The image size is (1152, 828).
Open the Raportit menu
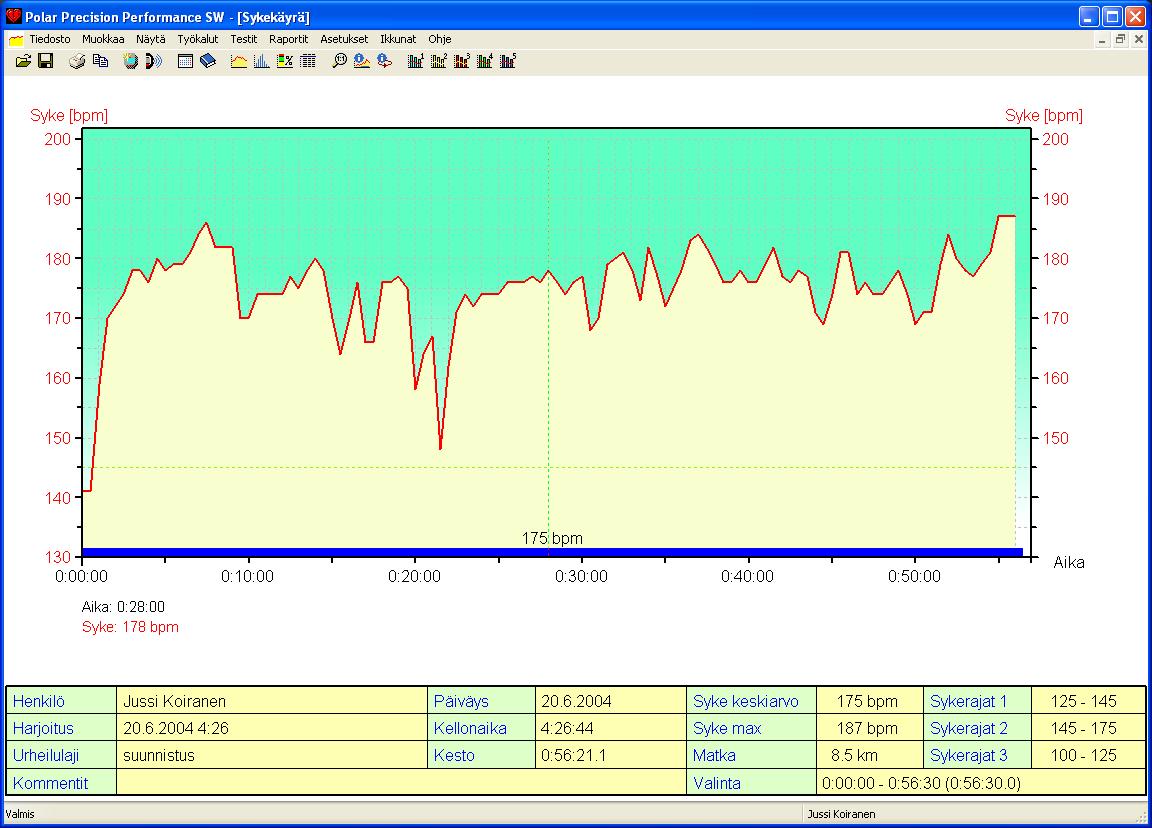click(x=289, y=39)
